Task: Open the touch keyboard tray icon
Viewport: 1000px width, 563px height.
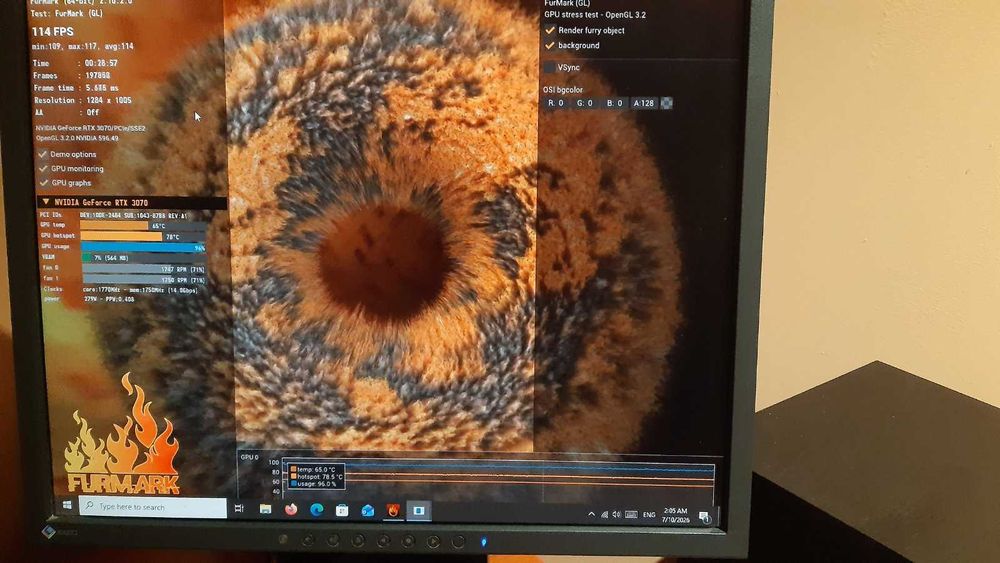Action: coord(631,514)
